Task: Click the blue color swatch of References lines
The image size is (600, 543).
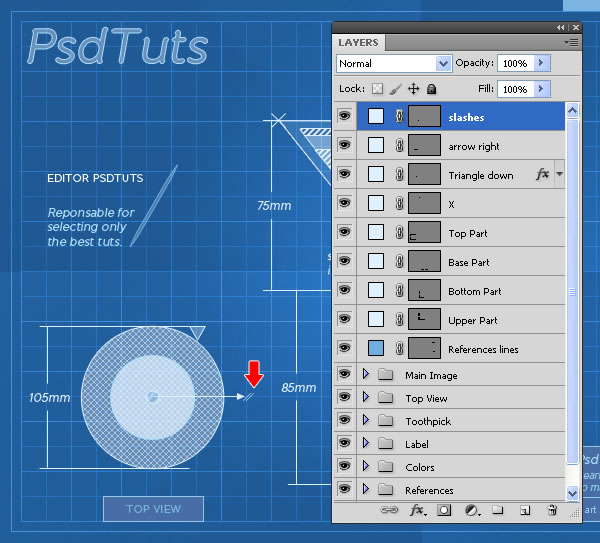Action: (x=376, y=348)
